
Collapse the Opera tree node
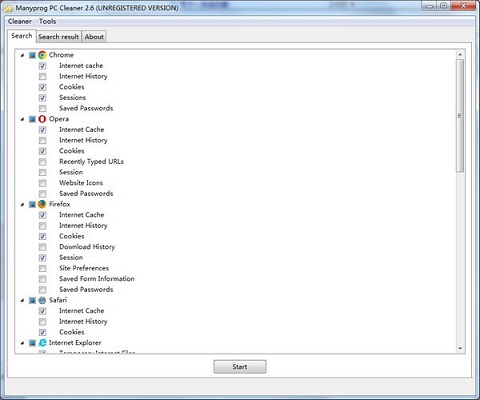tap(22, 119)
